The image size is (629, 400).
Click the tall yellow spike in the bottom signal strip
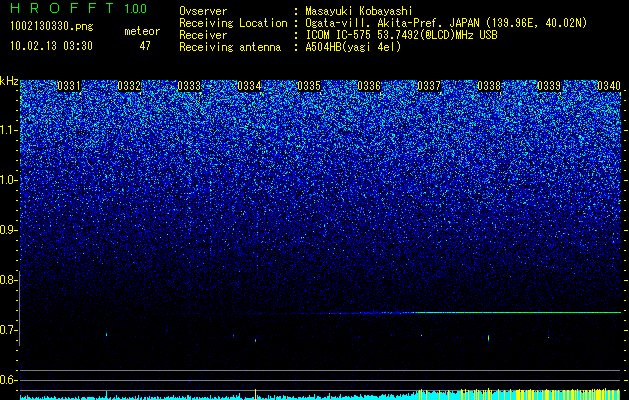[x=256, y=394]
